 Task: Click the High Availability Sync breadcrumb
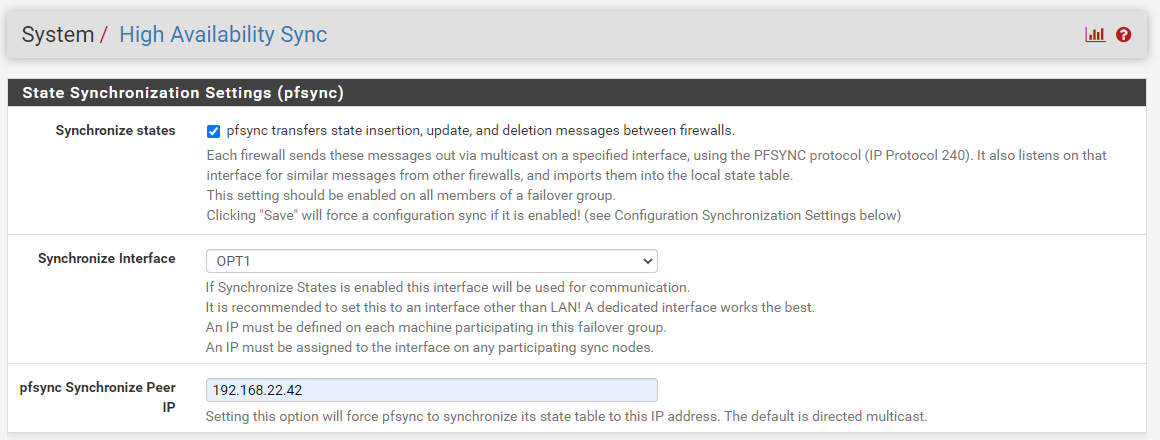point(223,35)
